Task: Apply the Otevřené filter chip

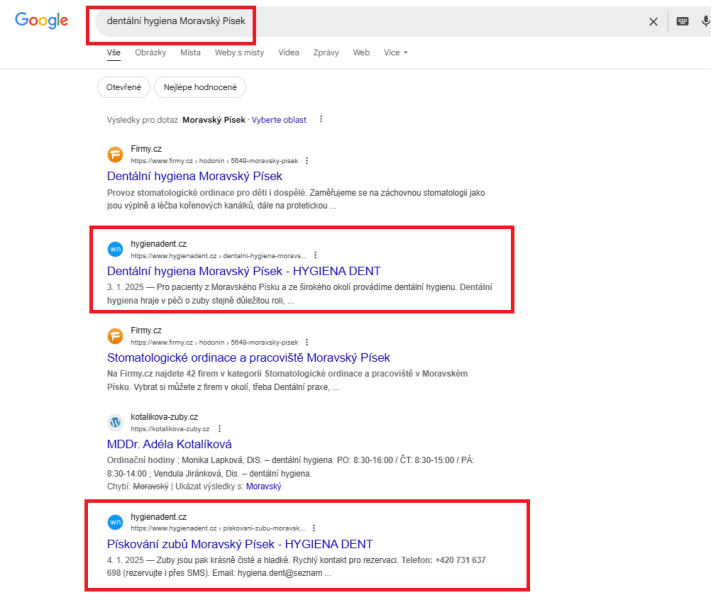Action: (123, 87)
